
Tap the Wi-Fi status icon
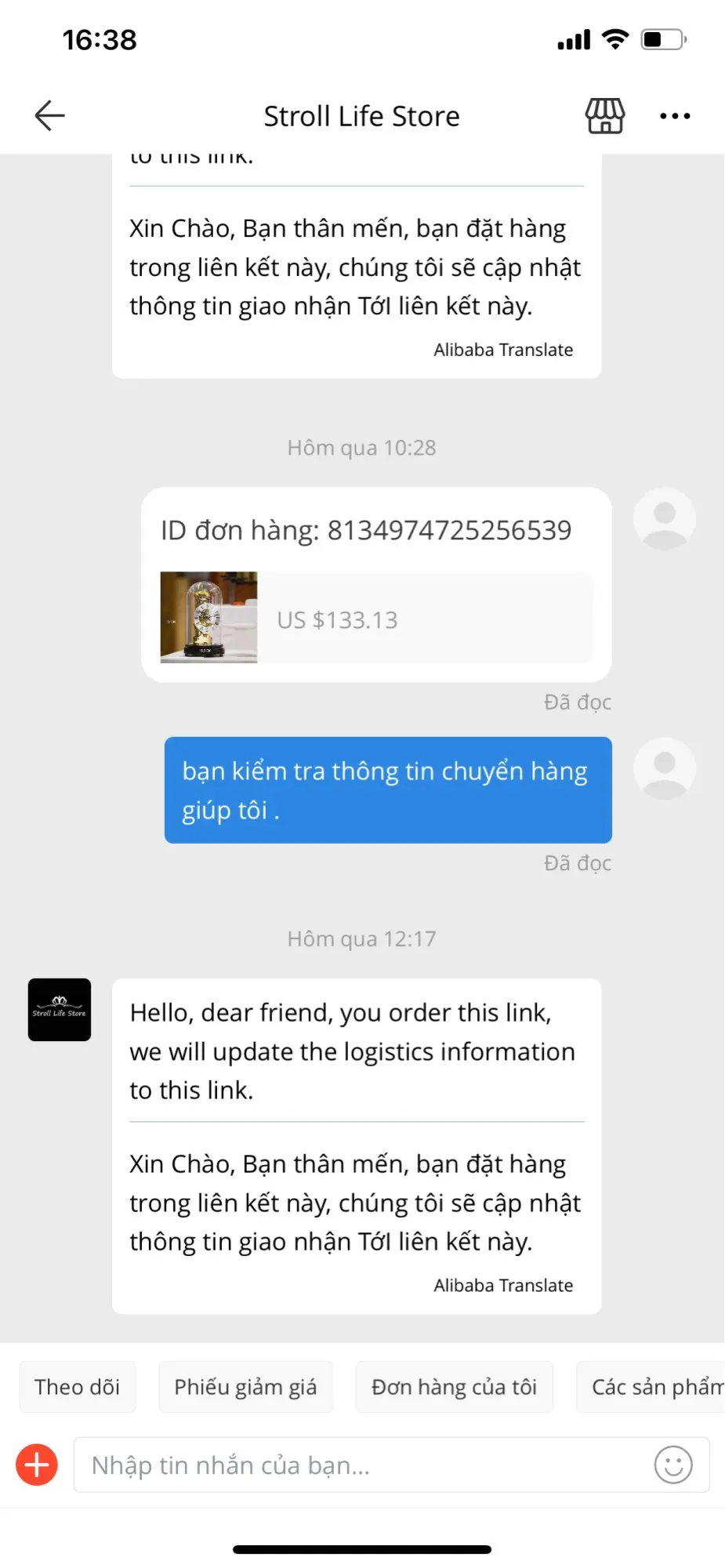pos(615,39)
